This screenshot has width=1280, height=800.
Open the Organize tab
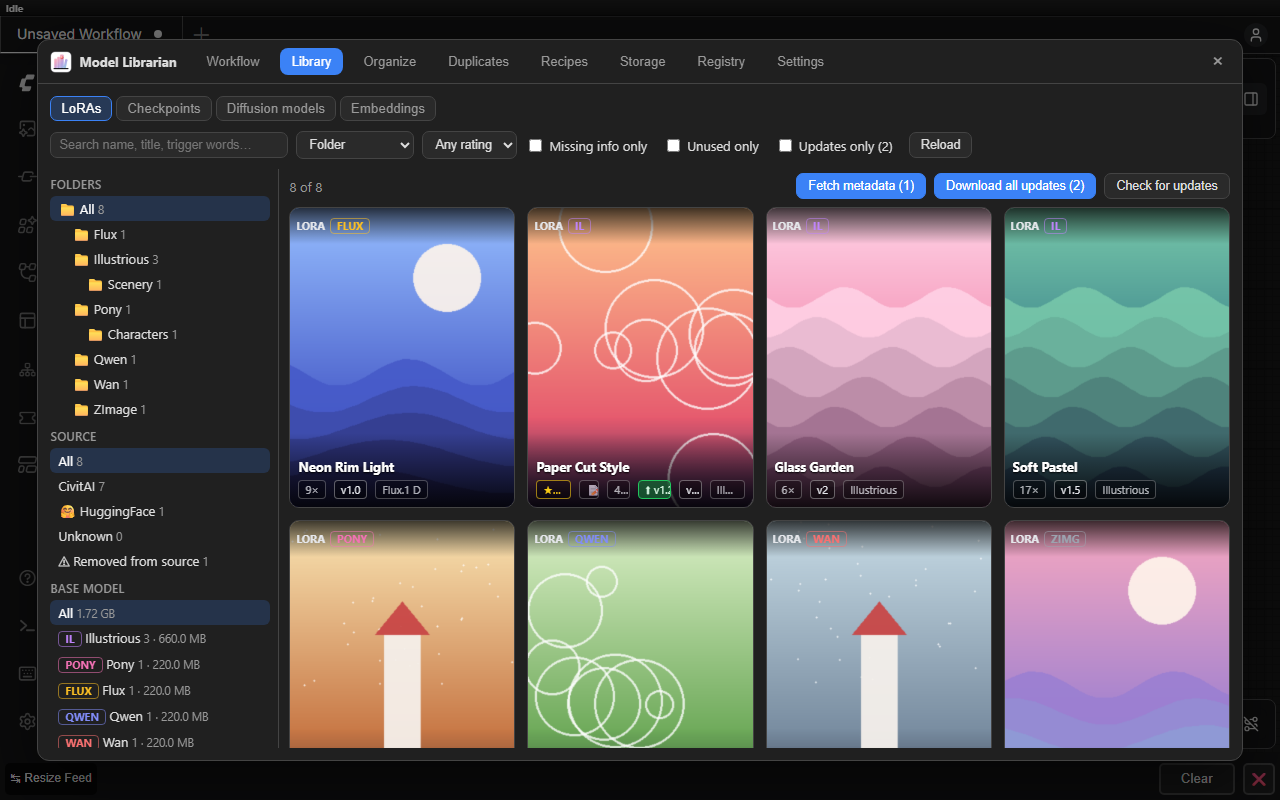click(390, 62)
